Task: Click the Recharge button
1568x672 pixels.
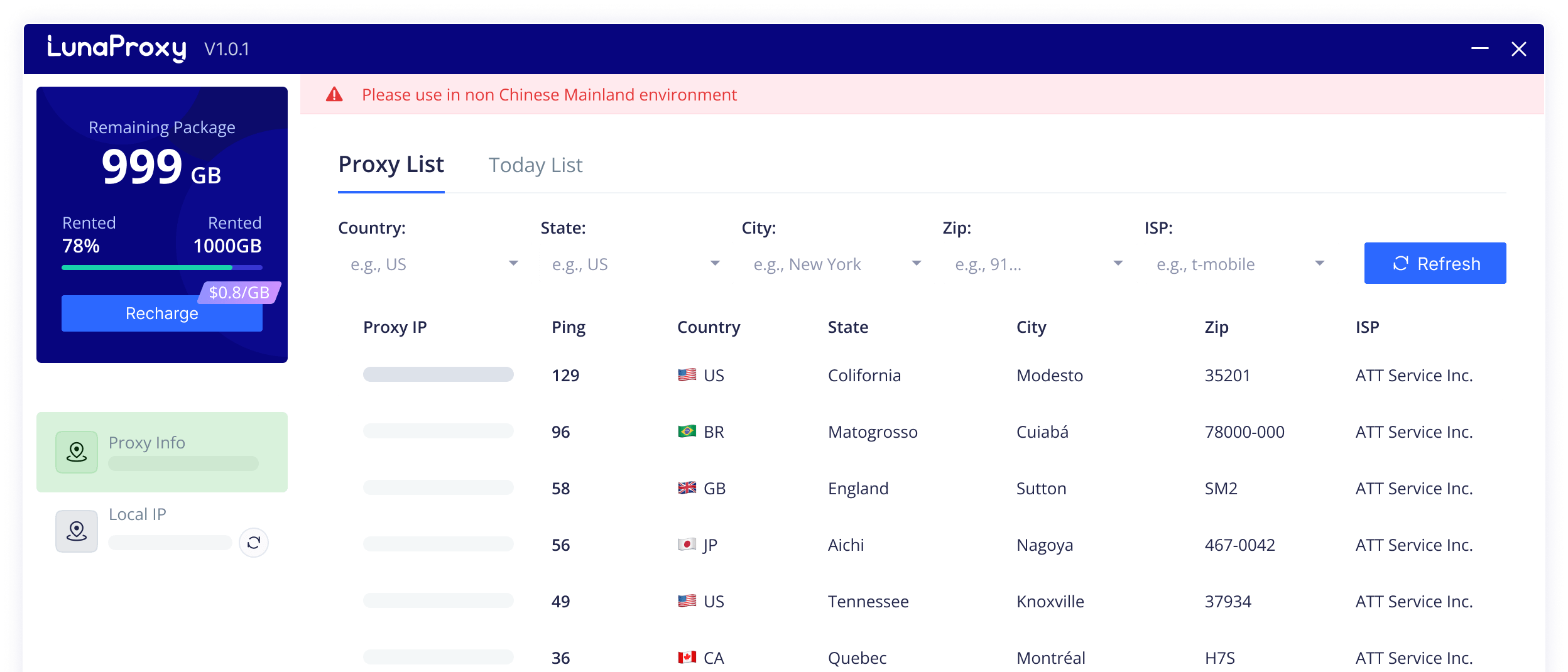Action: (x=161, y=313)
